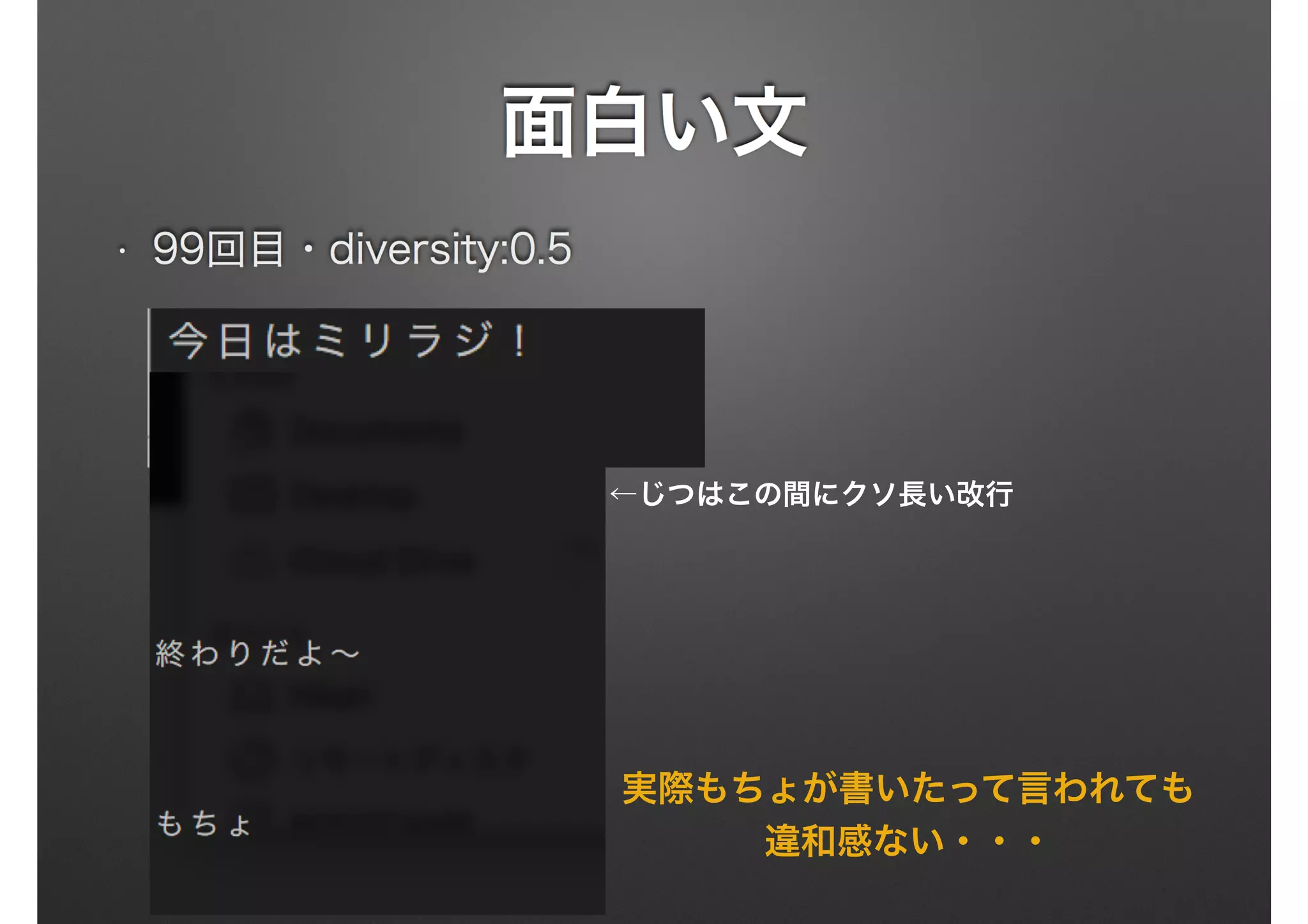Image resolution: width=1308 pixels, height=924 pixels.
Task: Click the slide title 面白い文
Action: [654, 121]
